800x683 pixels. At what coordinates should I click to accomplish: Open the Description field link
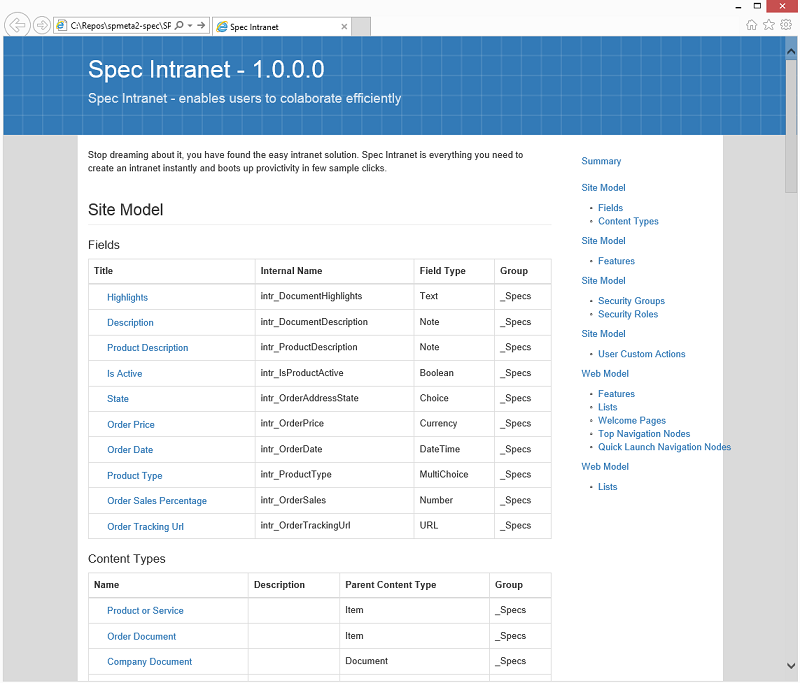130,323
